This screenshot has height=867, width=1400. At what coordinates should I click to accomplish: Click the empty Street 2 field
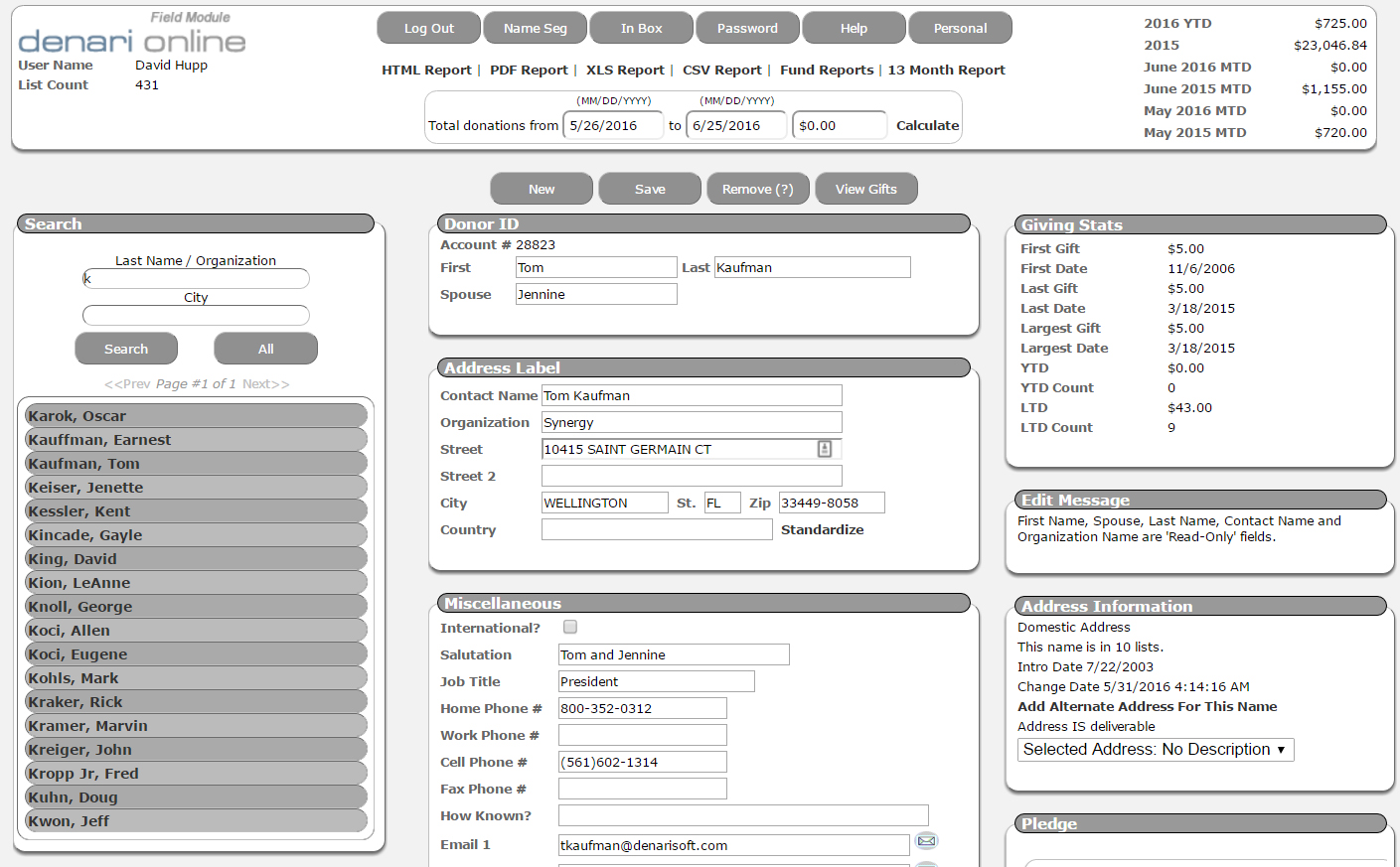pyautogui.click(x=692, y=476)
